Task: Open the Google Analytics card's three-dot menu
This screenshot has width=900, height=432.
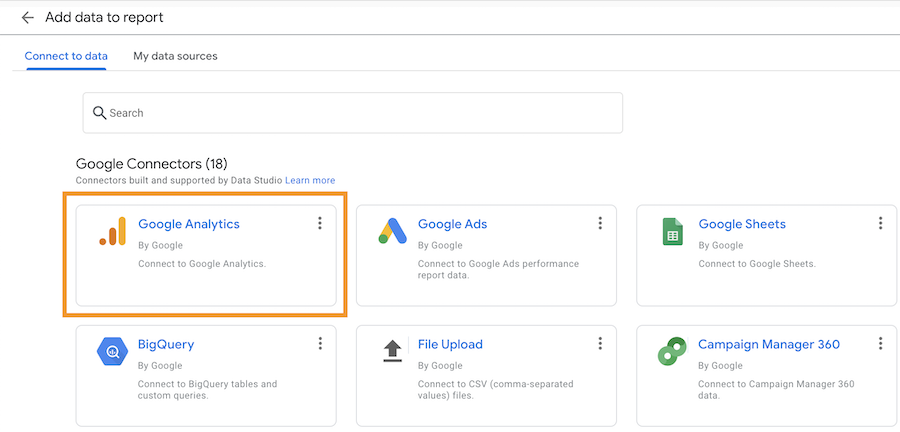Action: tap(320, 223)
